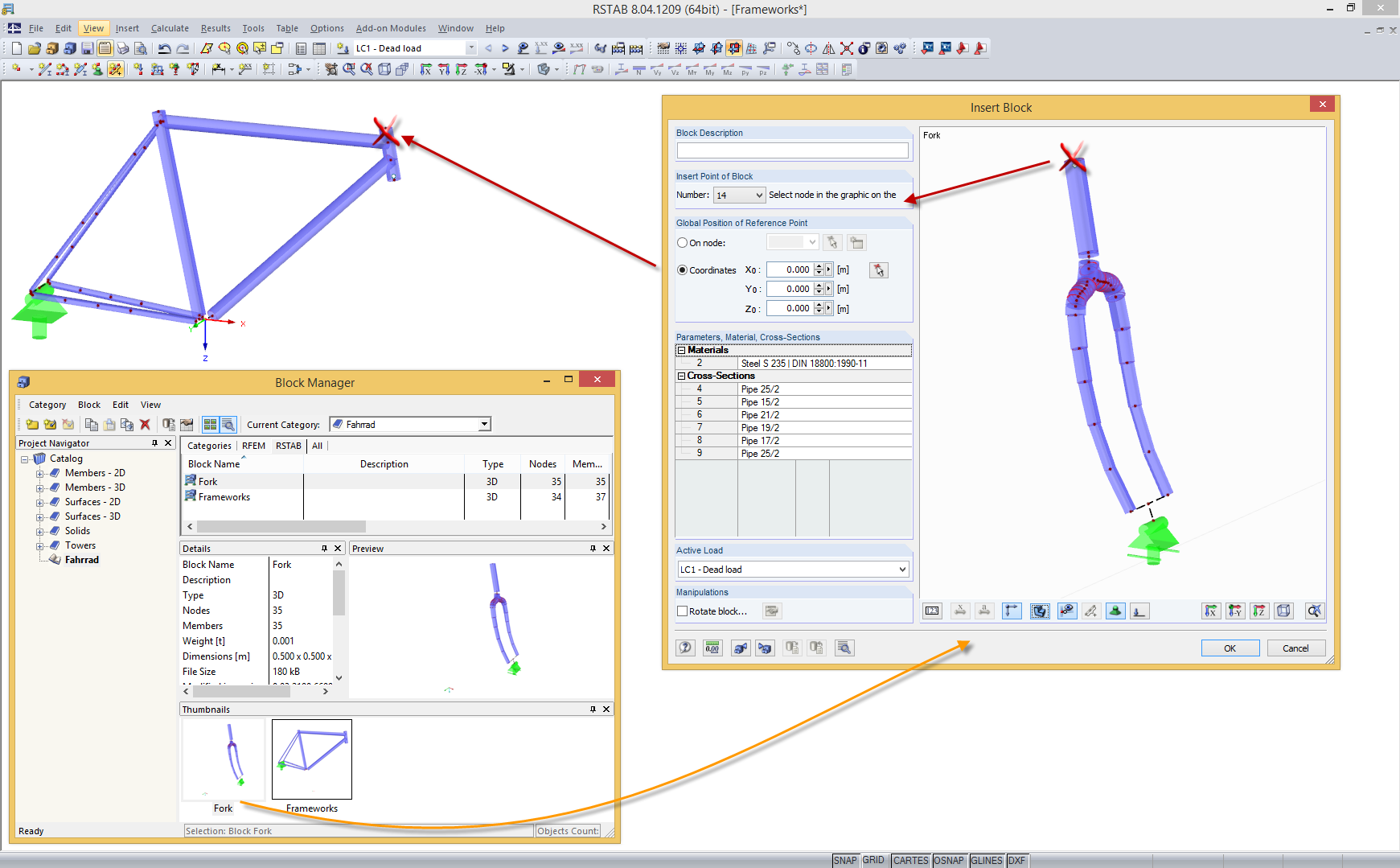The width and height of the screenshot is (1400, 868).
Task: Toggle SNAP in the status bar
Action: click(845, 861)
